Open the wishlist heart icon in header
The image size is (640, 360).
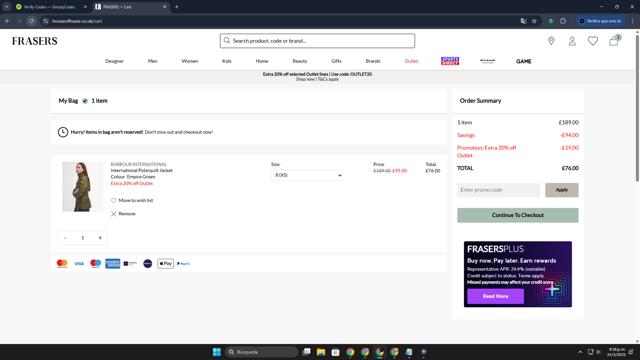point(593,41)
